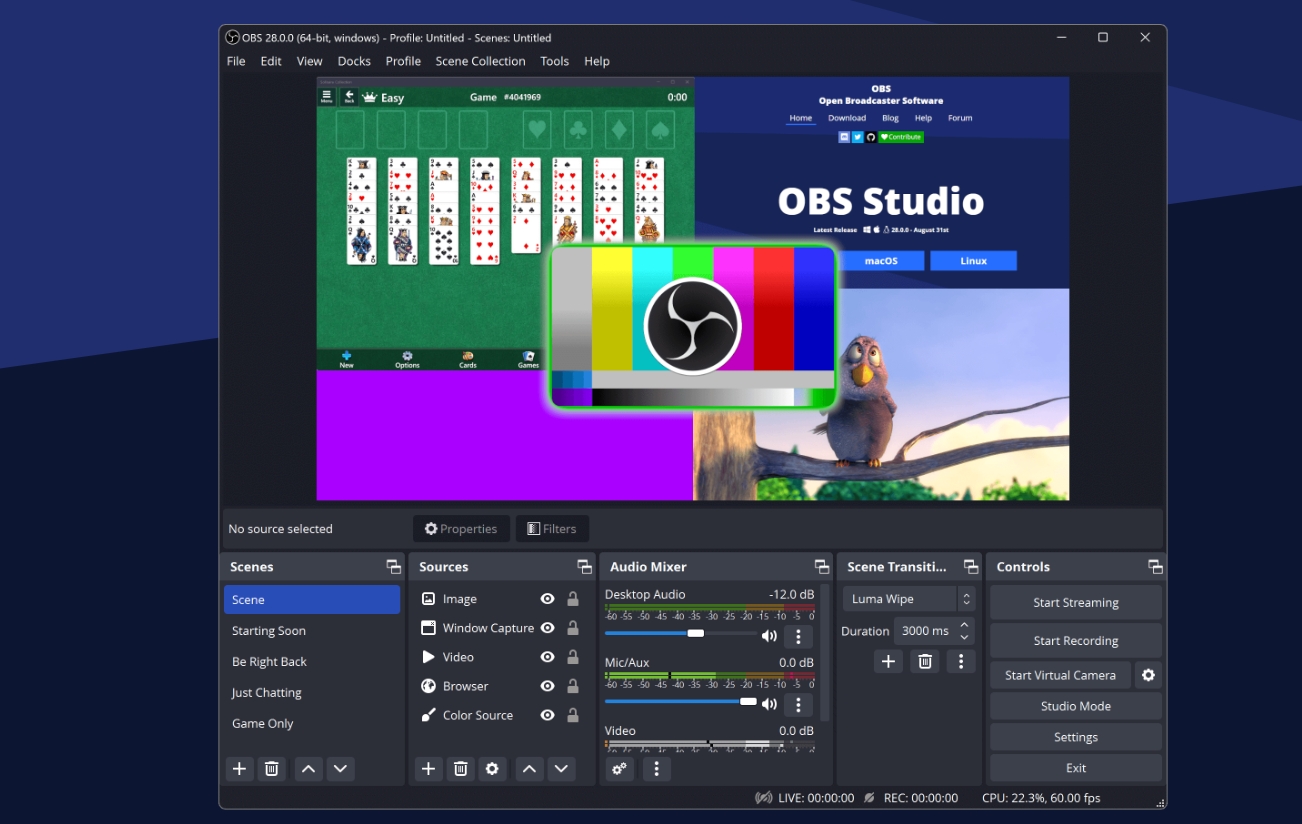
Task: Open transition properties three-dot menu
Action: coord(961,661)
